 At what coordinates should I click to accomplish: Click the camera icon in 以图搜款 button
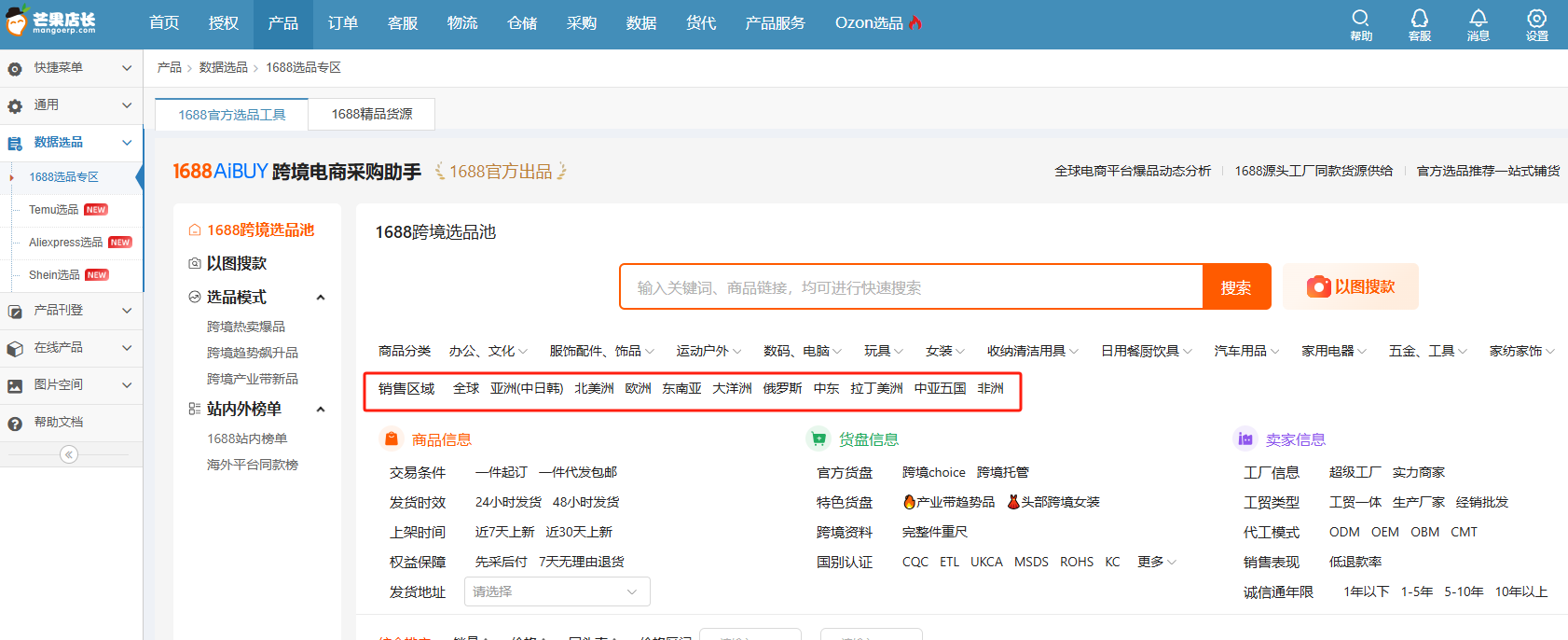[x=1318, y=286]
